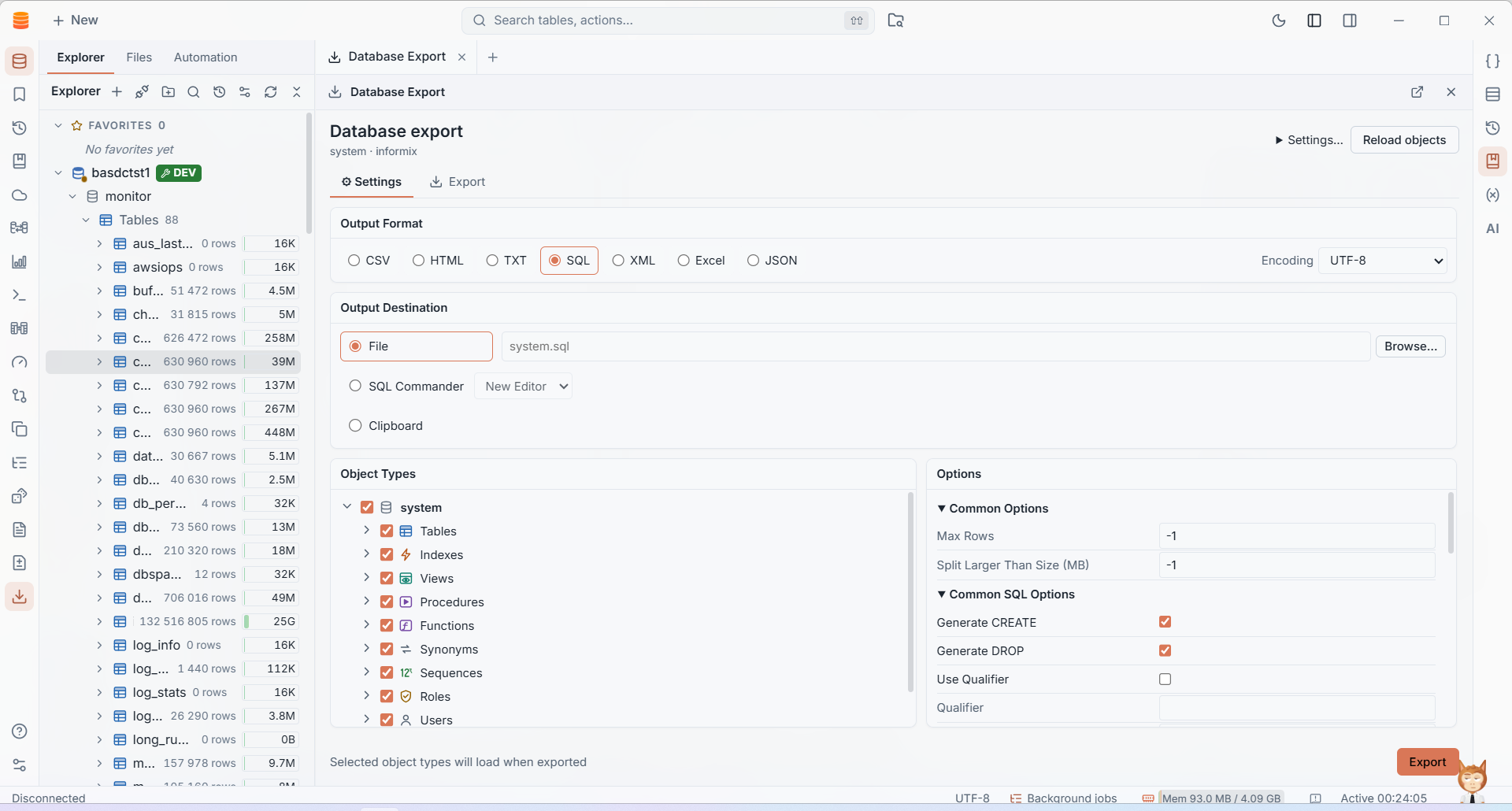Choose SQL Commander destination
Image resolution: width=1512 pixels, height=811 pixels.
pos(406,387)
